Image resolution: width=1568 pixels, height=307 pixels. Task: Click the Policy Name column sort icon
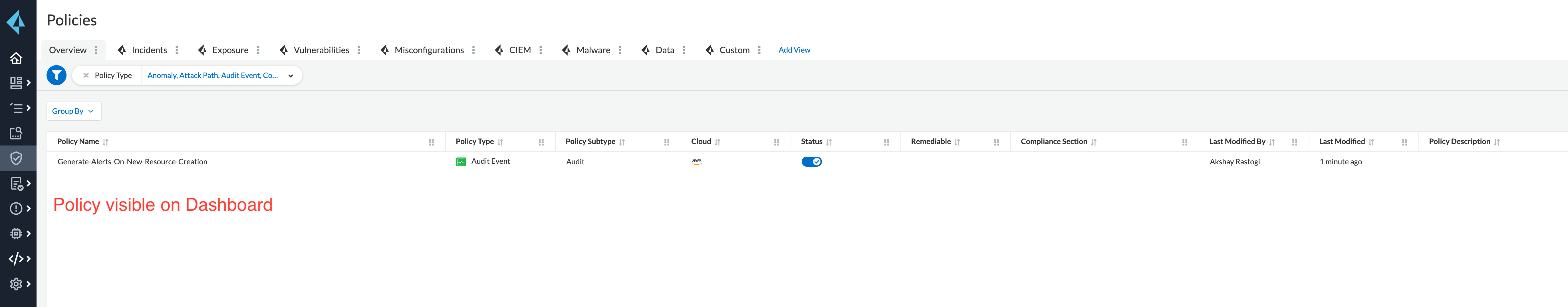[106, 142]
